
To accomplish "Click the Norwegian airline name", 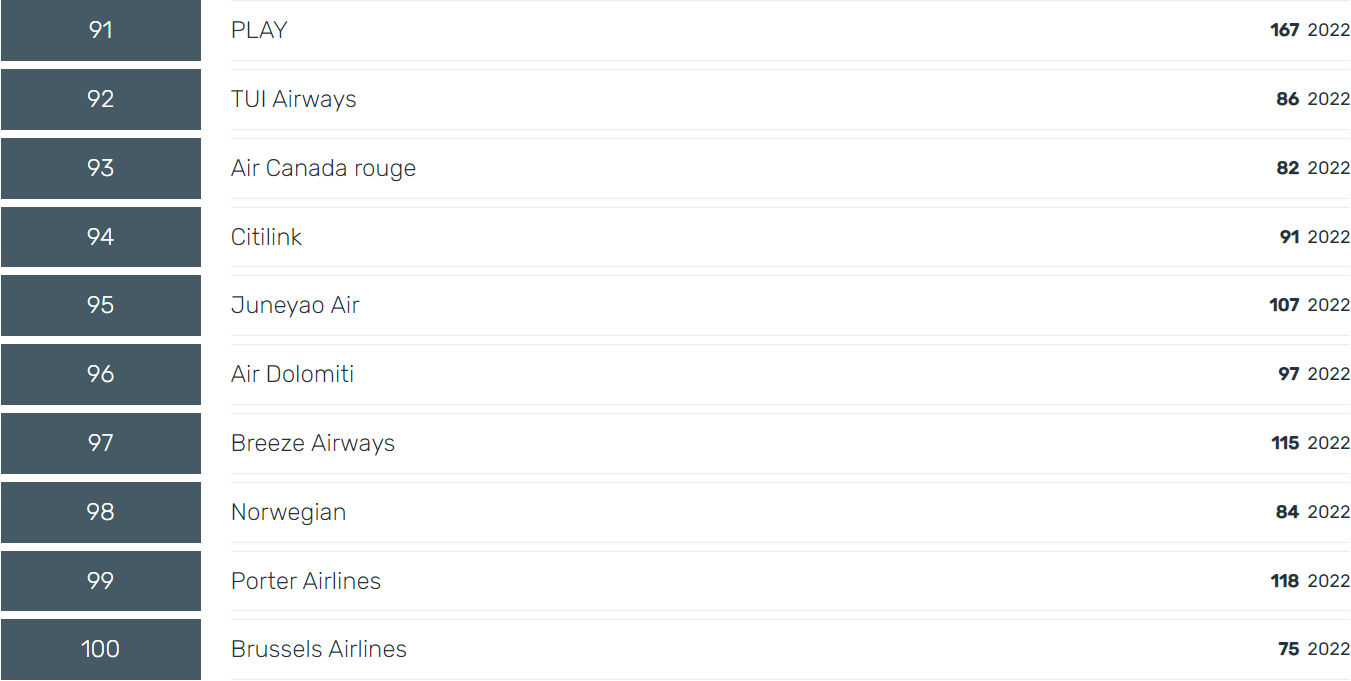I will [x=288, y=512].
